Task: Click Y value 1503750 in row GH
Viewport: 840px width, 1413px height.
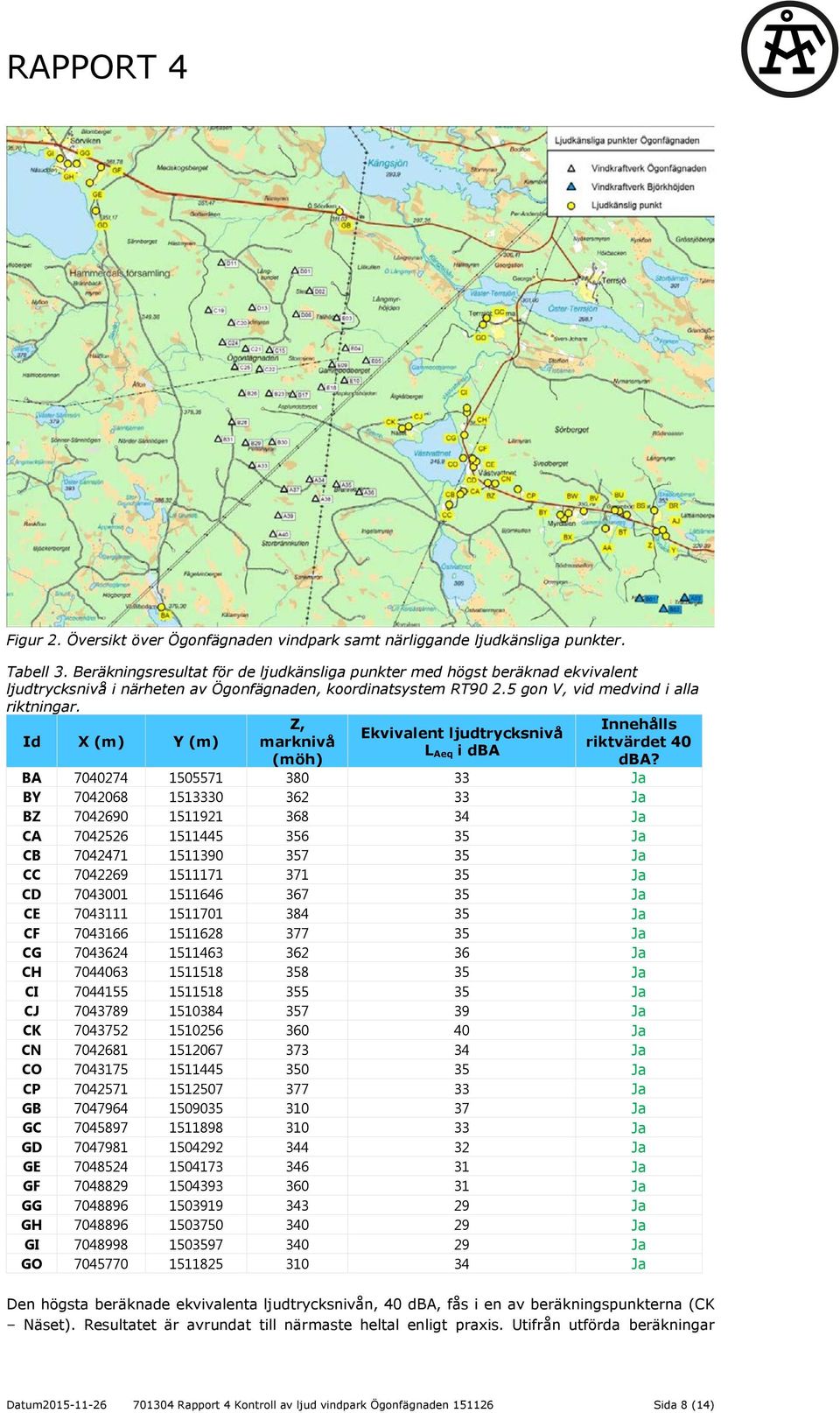Action: pyautogui.click(x=196, y=1225)
